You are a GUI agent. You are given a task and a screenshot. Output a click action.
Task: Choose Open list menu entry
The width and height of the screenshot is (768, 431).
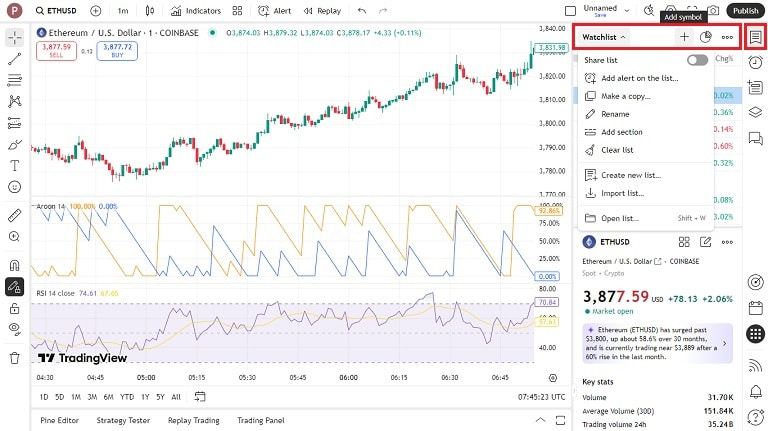(646, 218)
